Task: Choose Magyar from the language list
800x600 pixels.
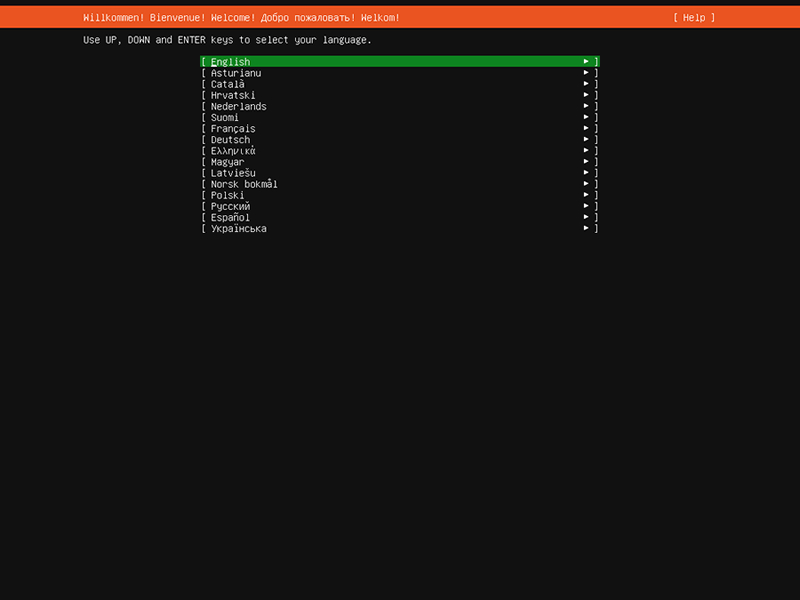Action: coord(228,162)
